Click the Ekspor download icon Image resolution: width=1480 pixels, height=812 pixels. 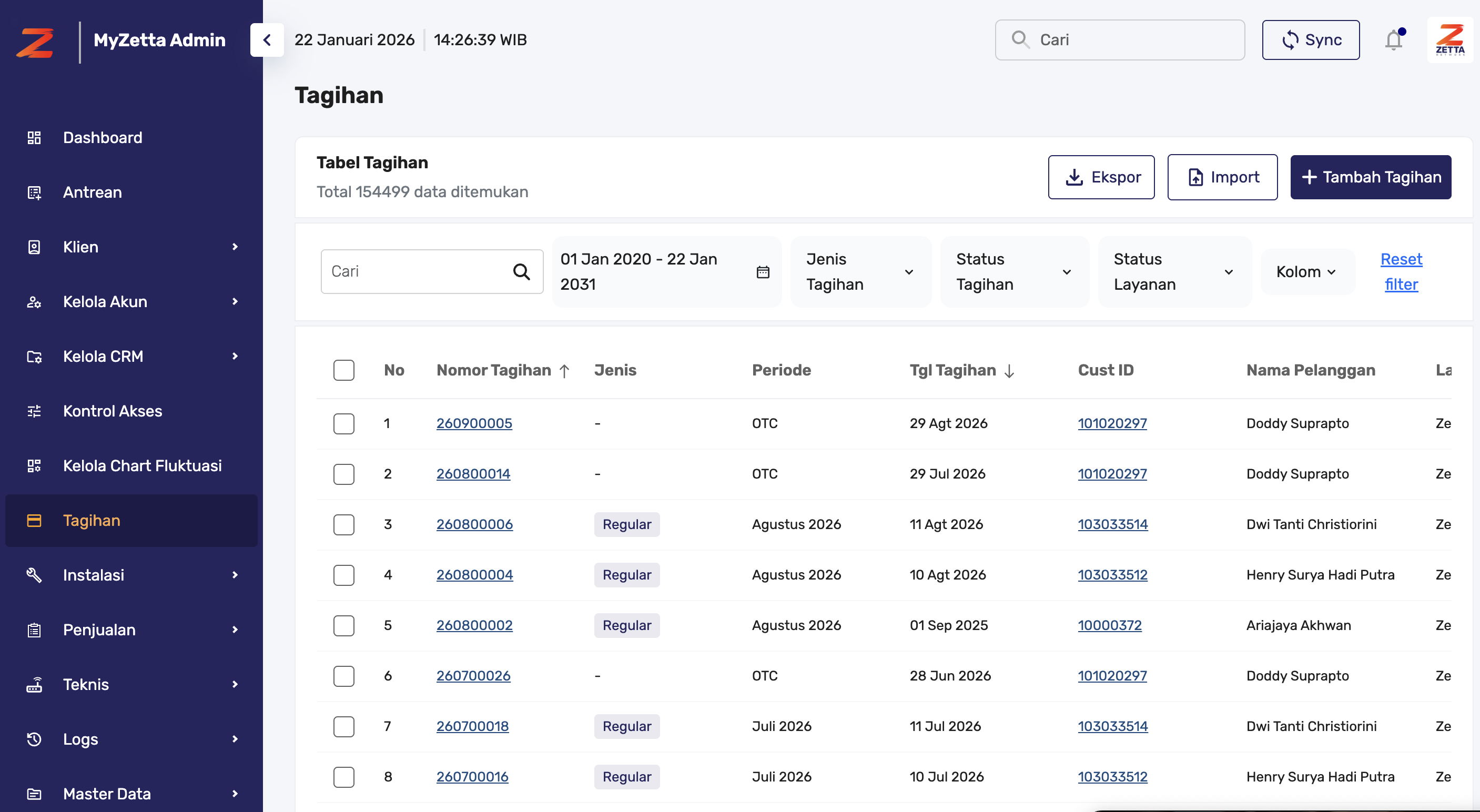click(x=1074, y=177)
